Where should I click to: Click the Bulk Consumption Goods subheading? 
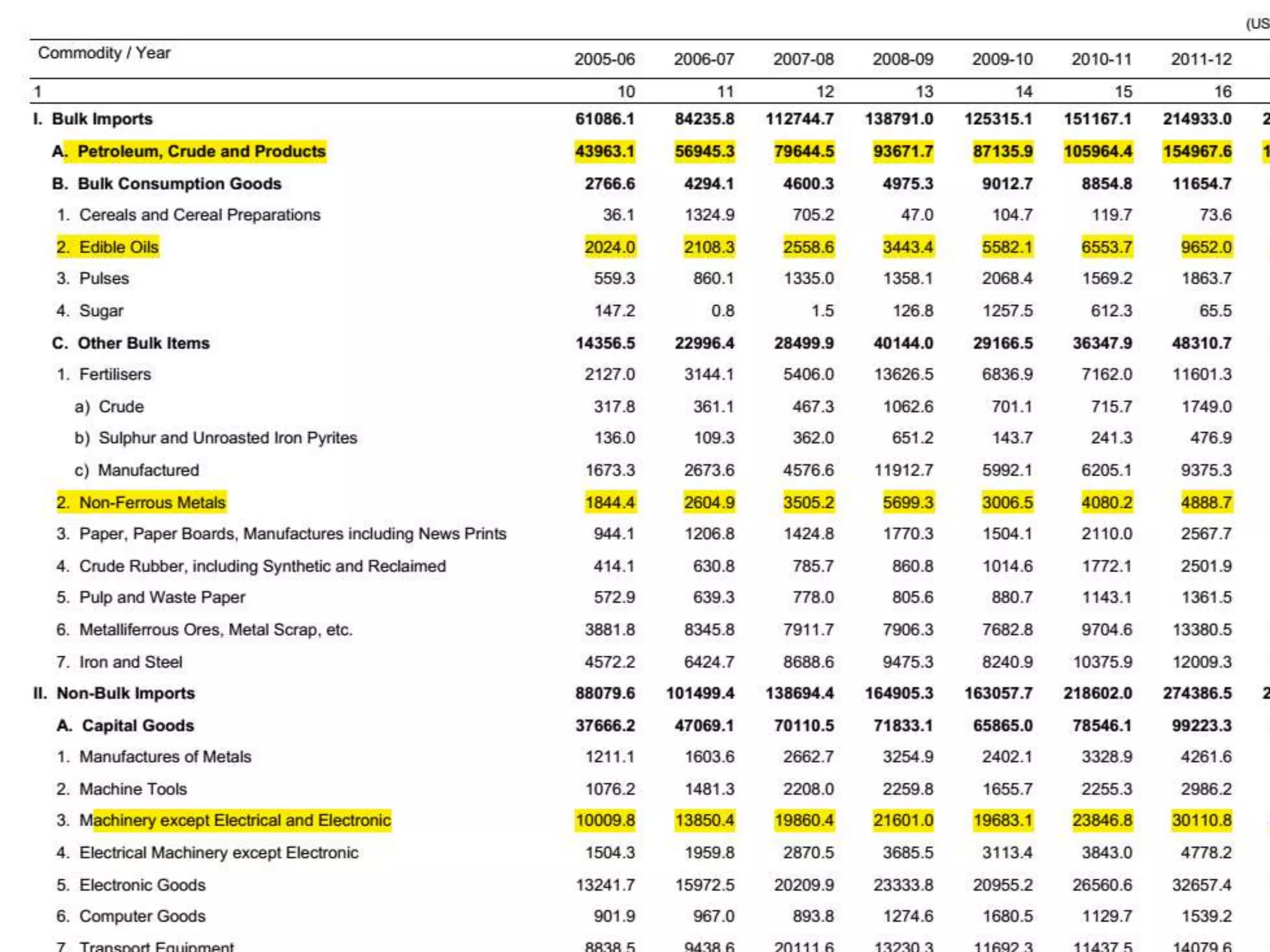179,184
